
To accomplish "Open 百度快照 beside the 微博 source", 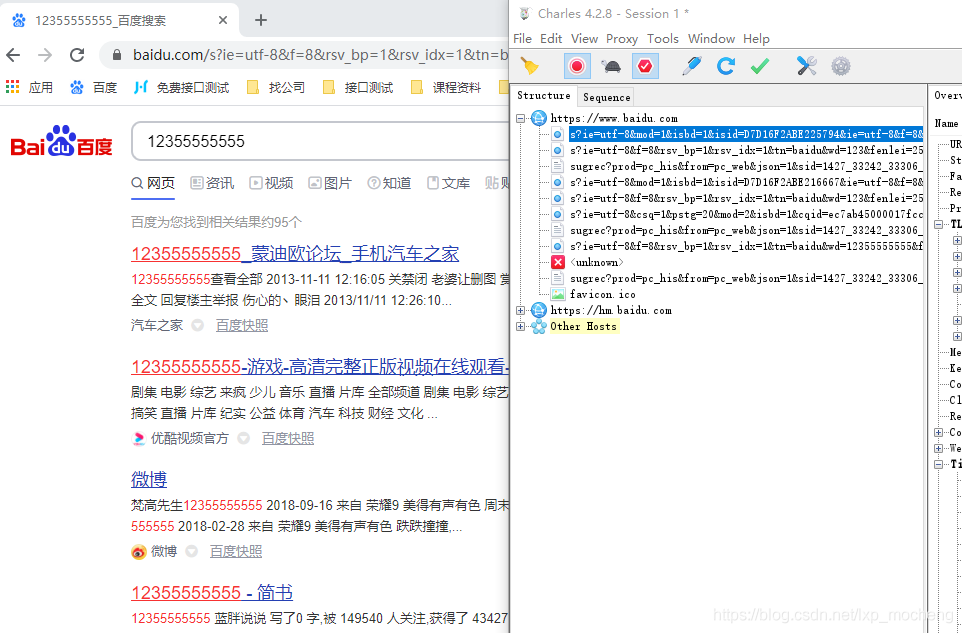I will coord(236,551).
